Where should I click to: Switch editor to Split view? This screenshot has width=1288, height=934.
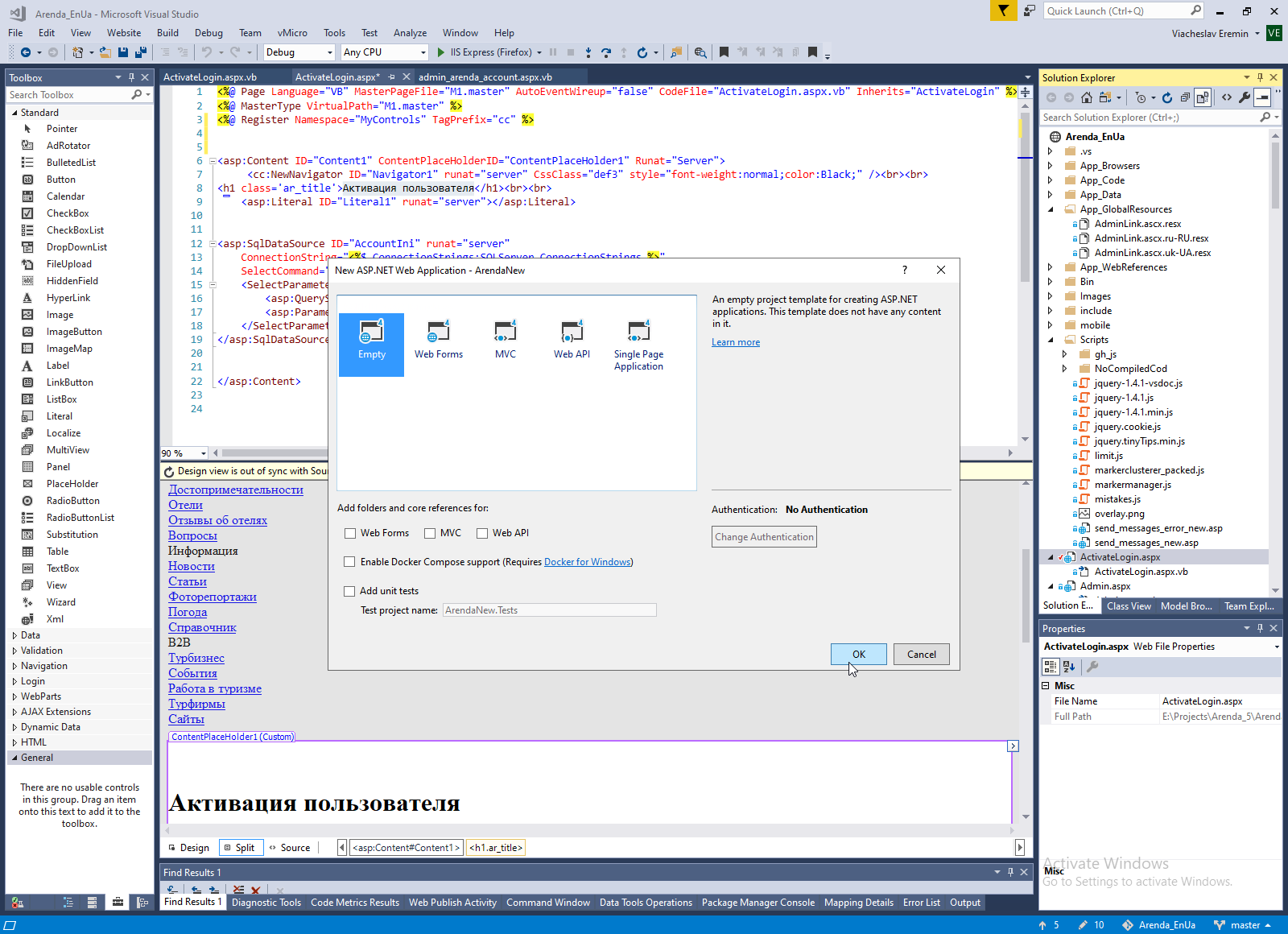point(240,848)
